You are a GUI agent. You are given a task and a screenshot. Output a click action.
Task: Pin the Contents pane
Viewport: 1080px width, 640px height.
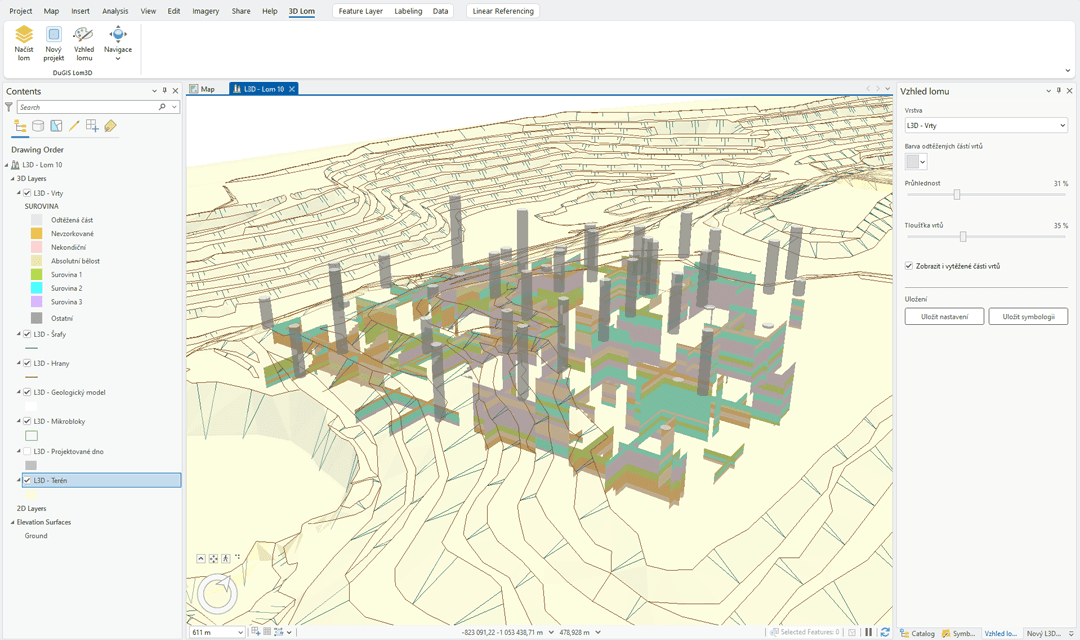click(165, 90)
